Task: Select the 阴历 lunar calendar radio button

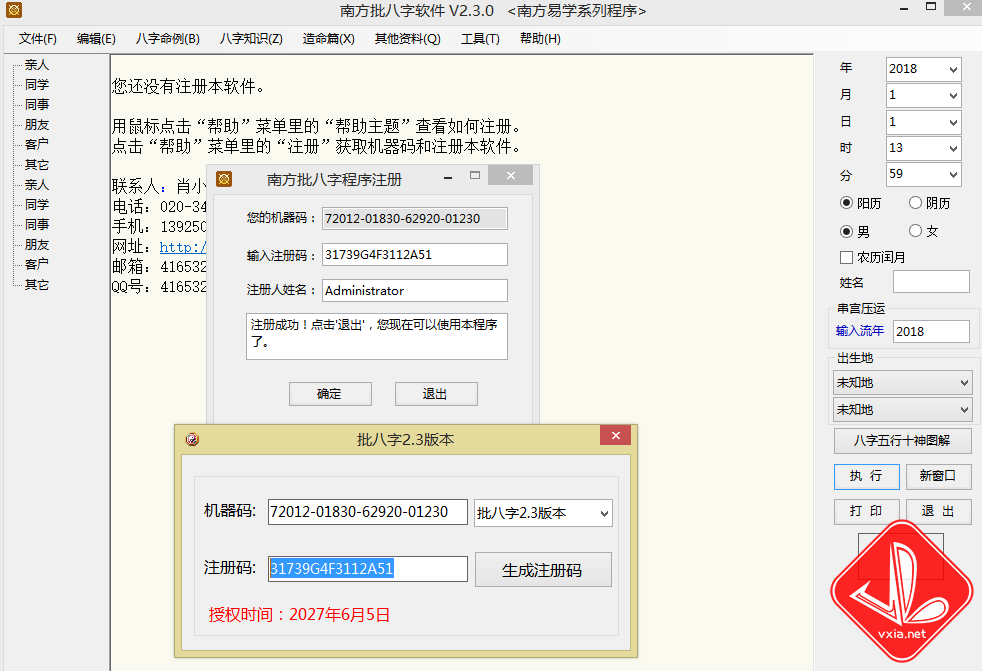Action: click(915, 203)
